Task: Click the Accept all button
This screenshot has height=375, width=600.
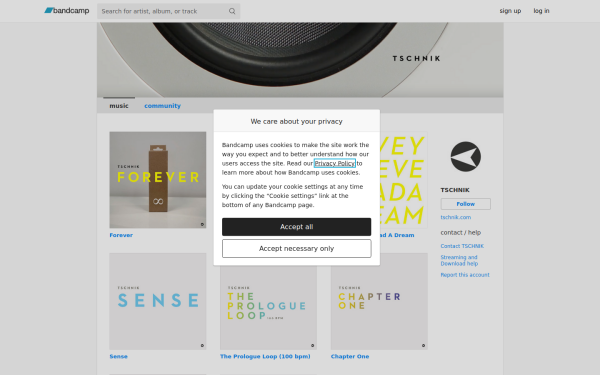Action: [x=297, y=227]
